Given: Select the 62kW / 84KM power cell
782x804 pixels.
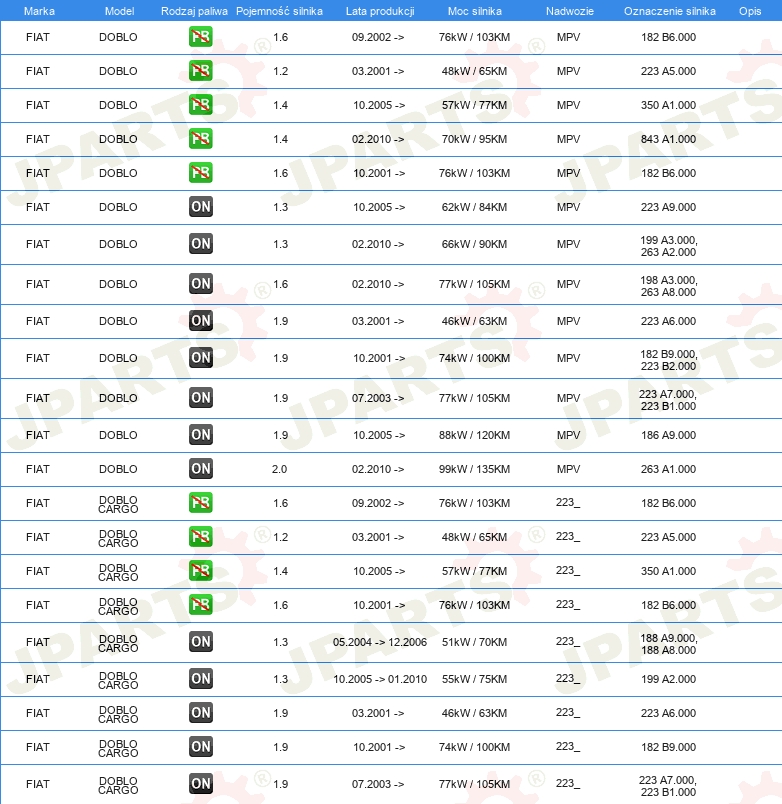Looking at the screenshot, I should coord(474,207).
